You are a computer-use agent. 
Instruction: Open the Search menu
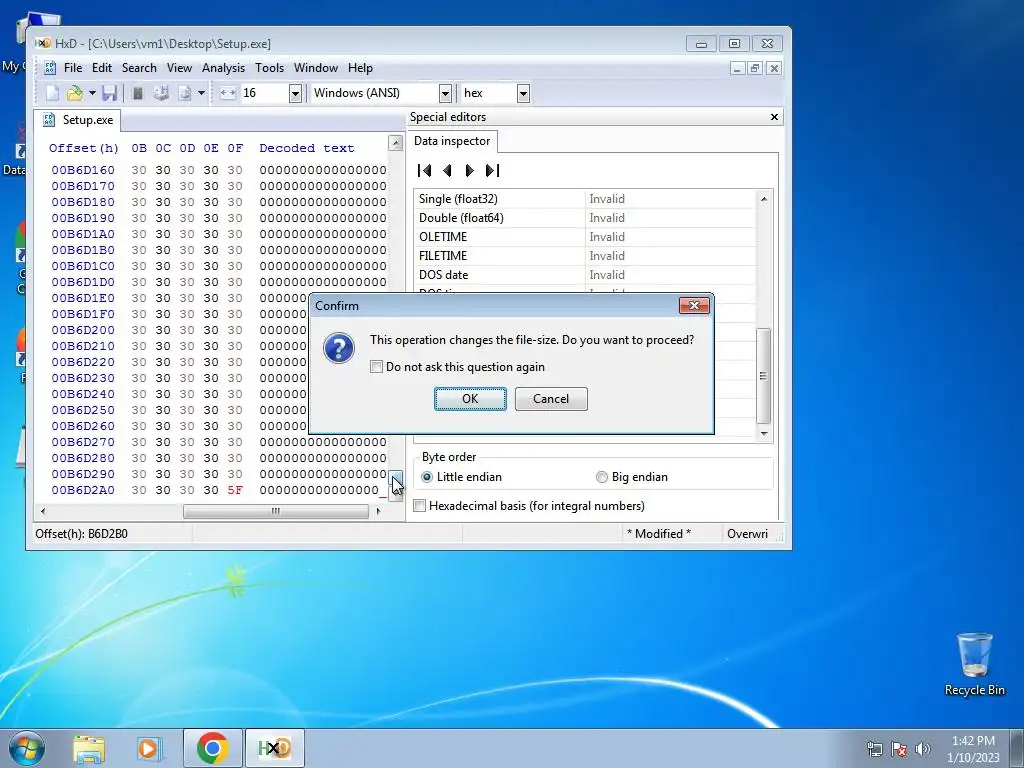click(x=139, y=68)
